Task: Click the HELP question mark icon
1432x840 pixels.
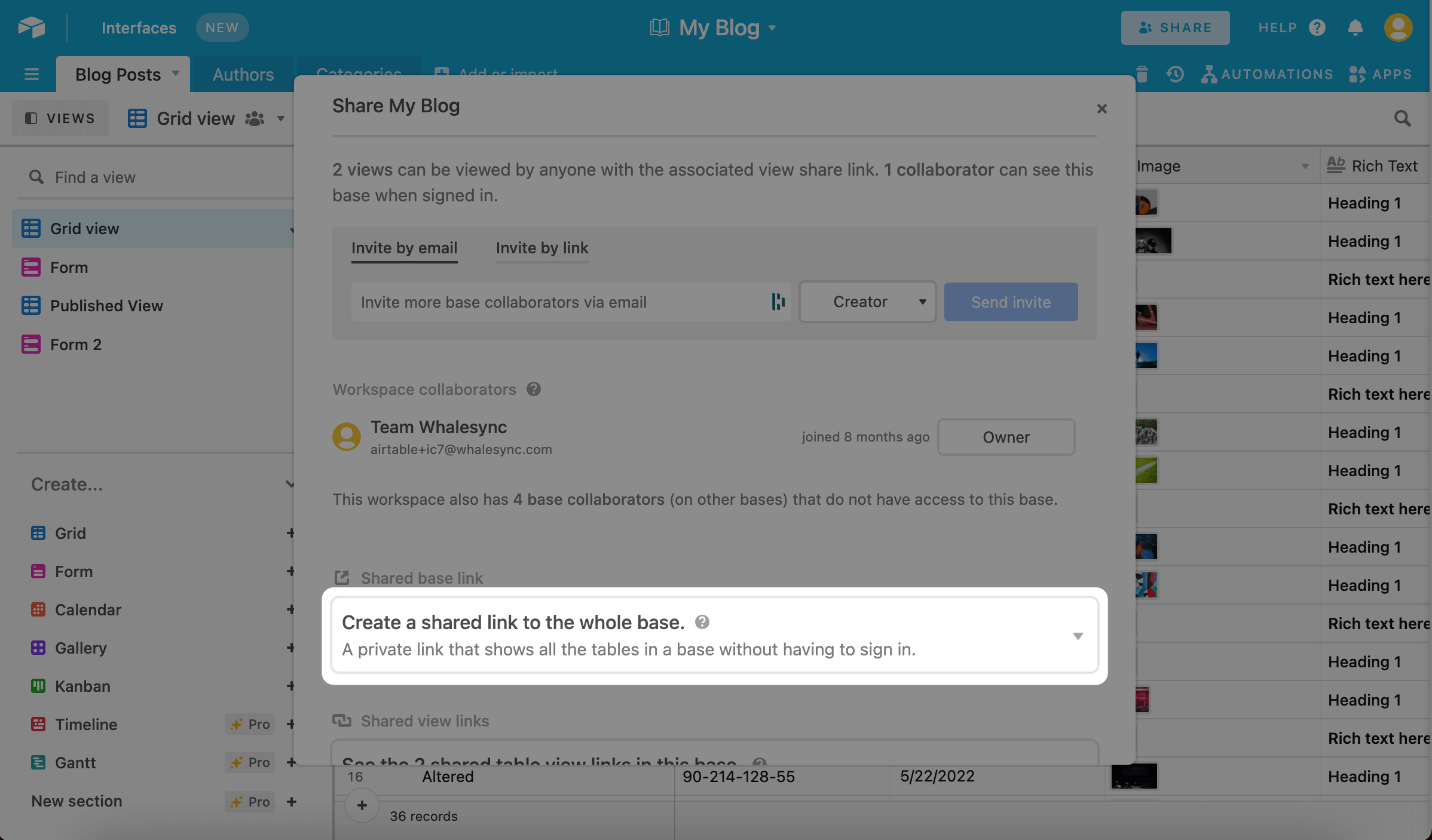Action: [x=1317, y=27]
